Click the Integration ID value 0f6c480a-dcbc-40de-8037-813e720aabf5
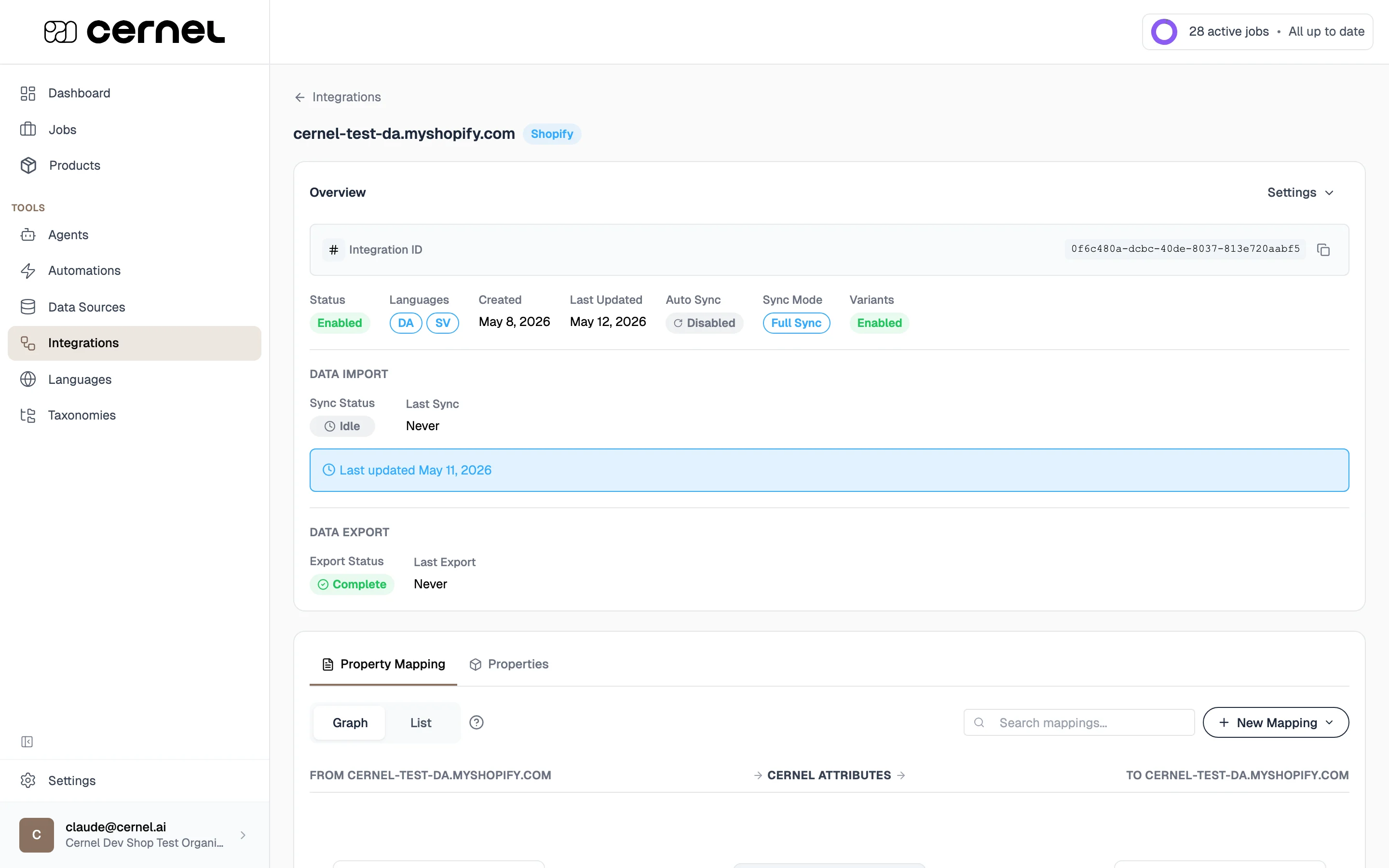Viewport: 1389px width, 868px height. click(x=1185, y=249)
